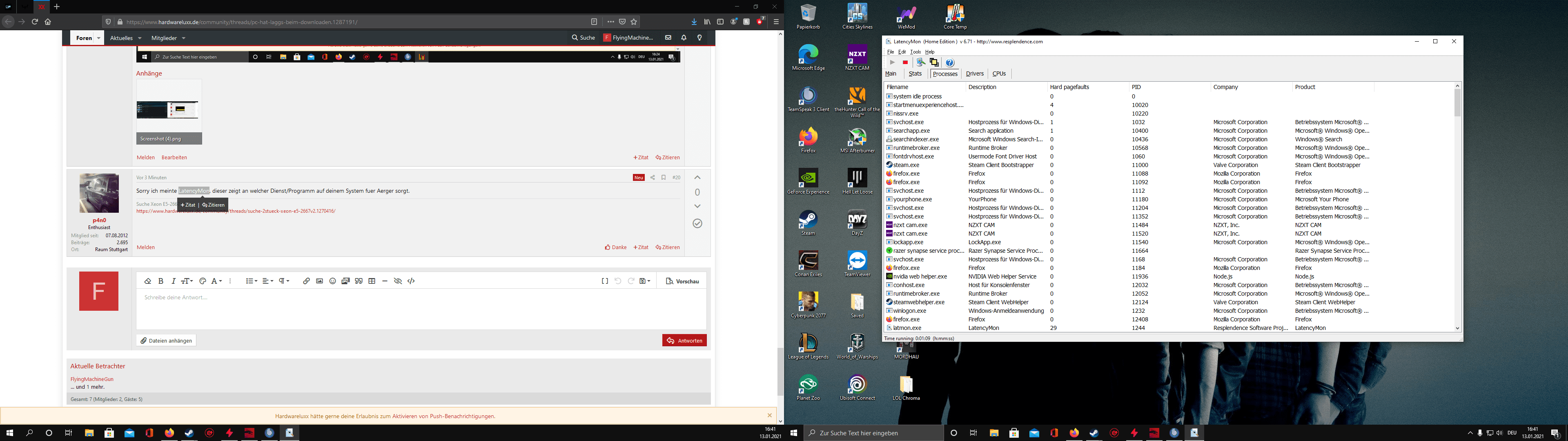Switch to the Stats tab in LatencyMon
This screenshot has height=441, width=1568.
(915, 73)
